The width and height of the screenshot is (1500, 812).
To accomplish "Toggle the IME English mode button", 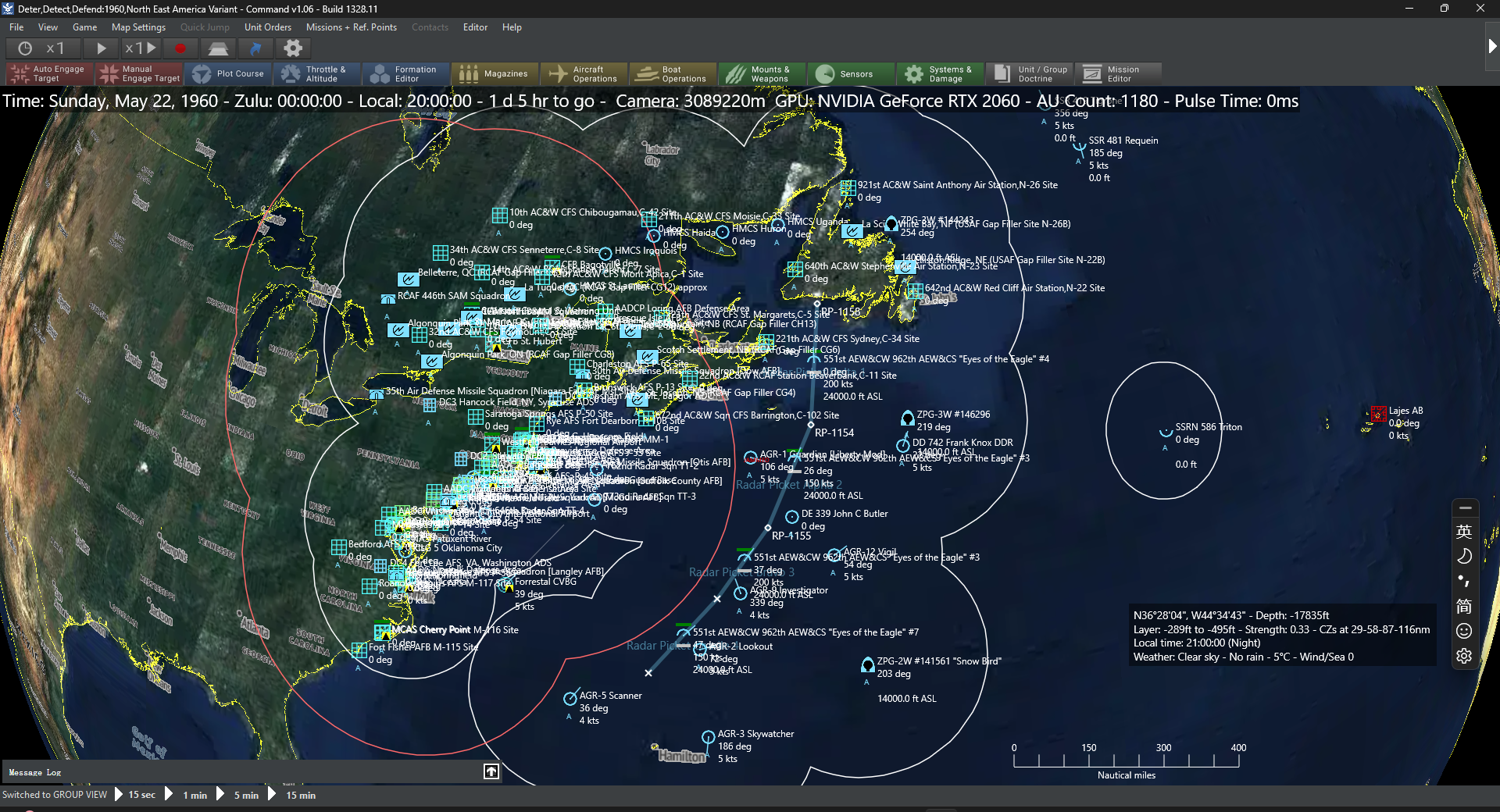I will coord(1464,532).
